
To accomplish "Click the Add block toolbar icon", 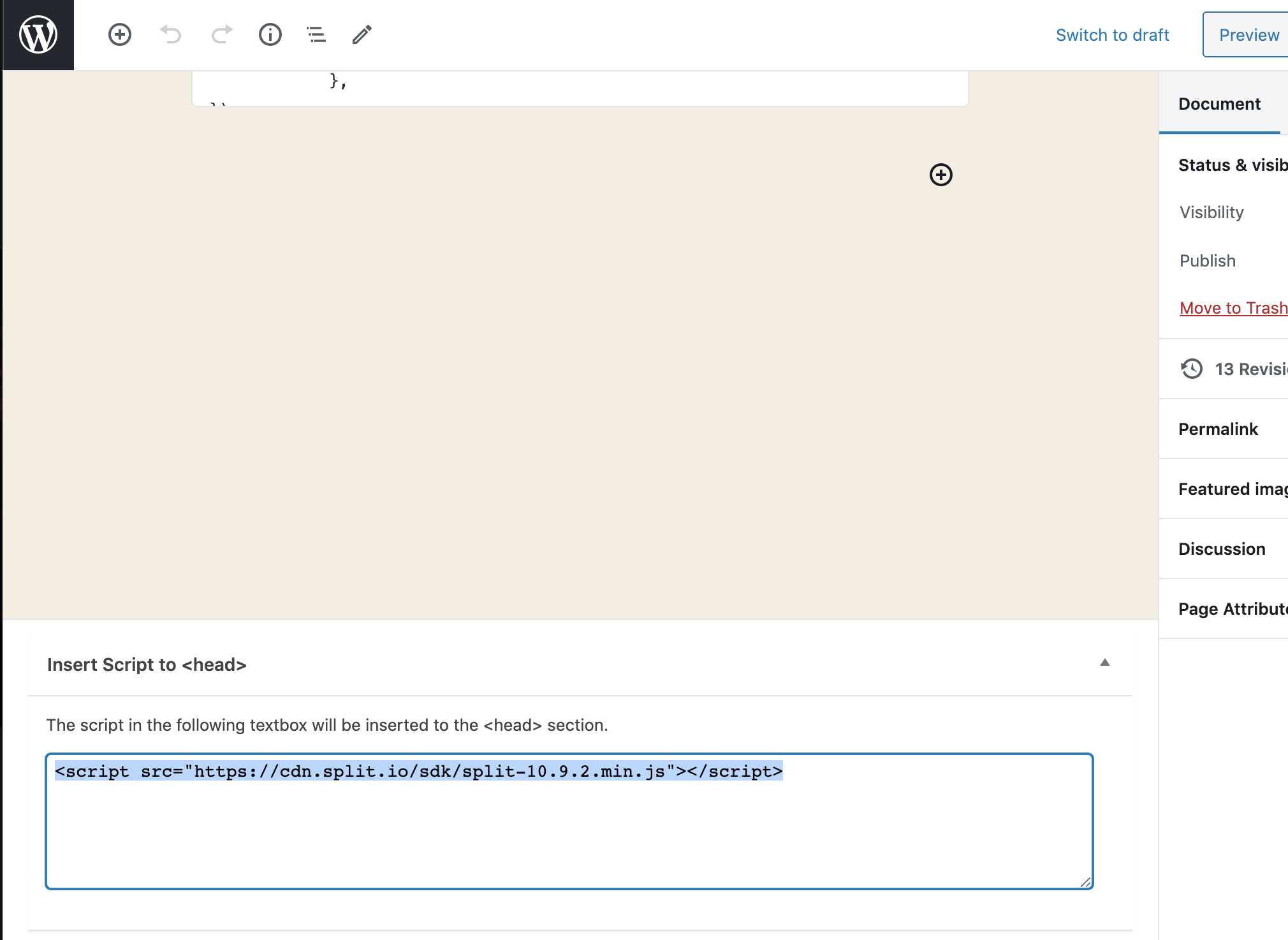I will [x=120, y=34].
